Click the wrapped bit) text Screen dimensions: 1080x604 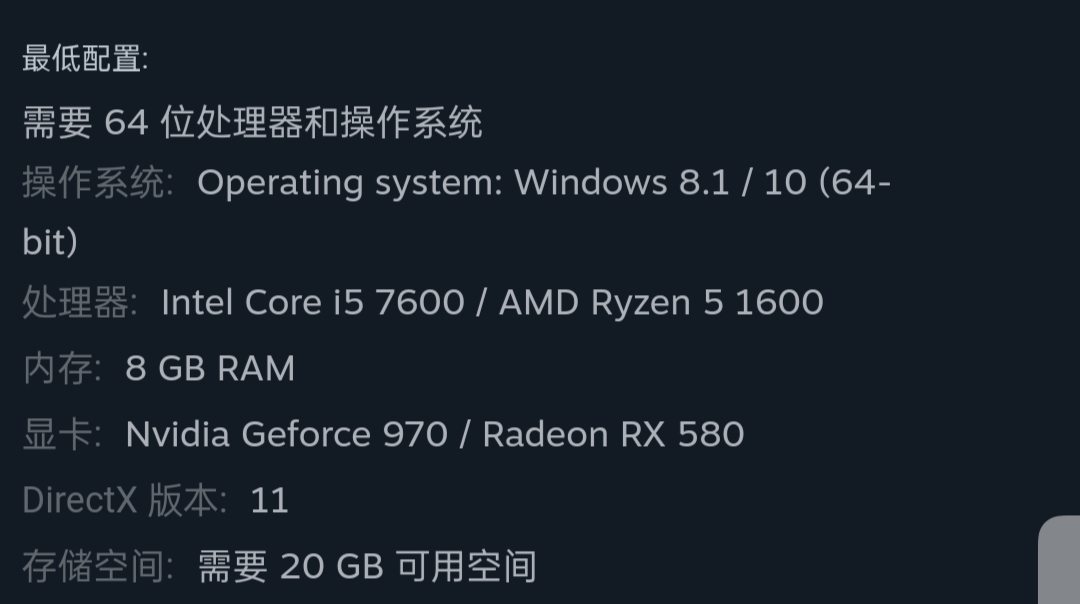50,242
